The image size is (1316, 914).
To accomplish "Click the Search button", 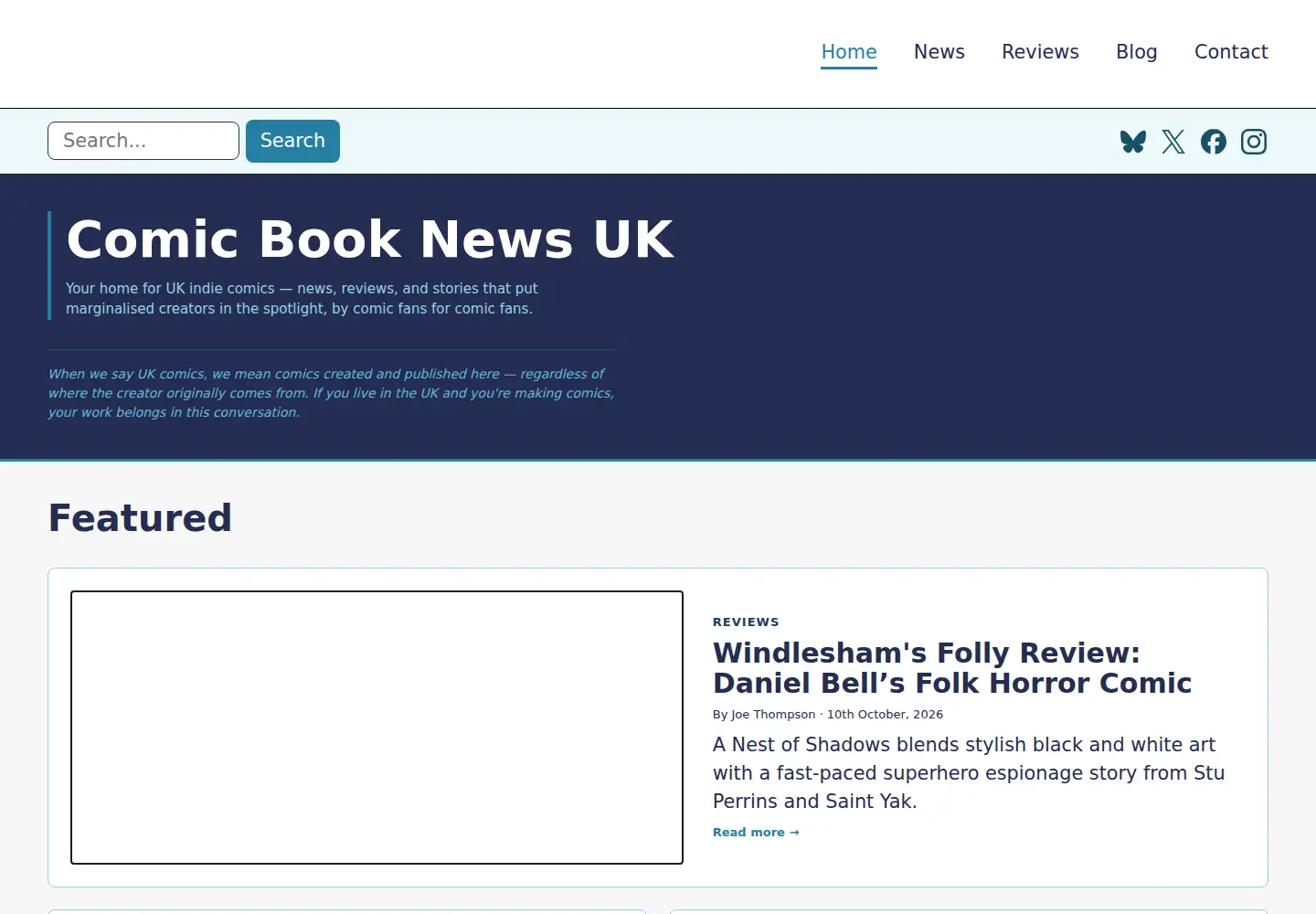I will pos(292,141).
